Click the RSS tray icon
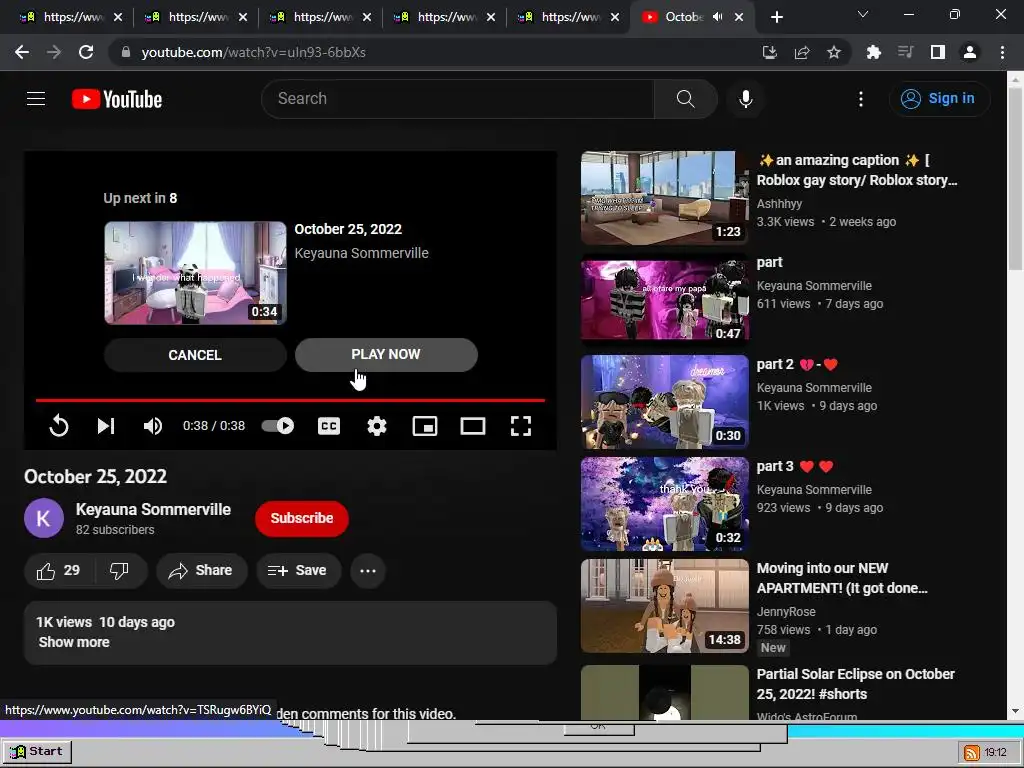This screenshot has height=768, width=1024. [x=972, y=752]
